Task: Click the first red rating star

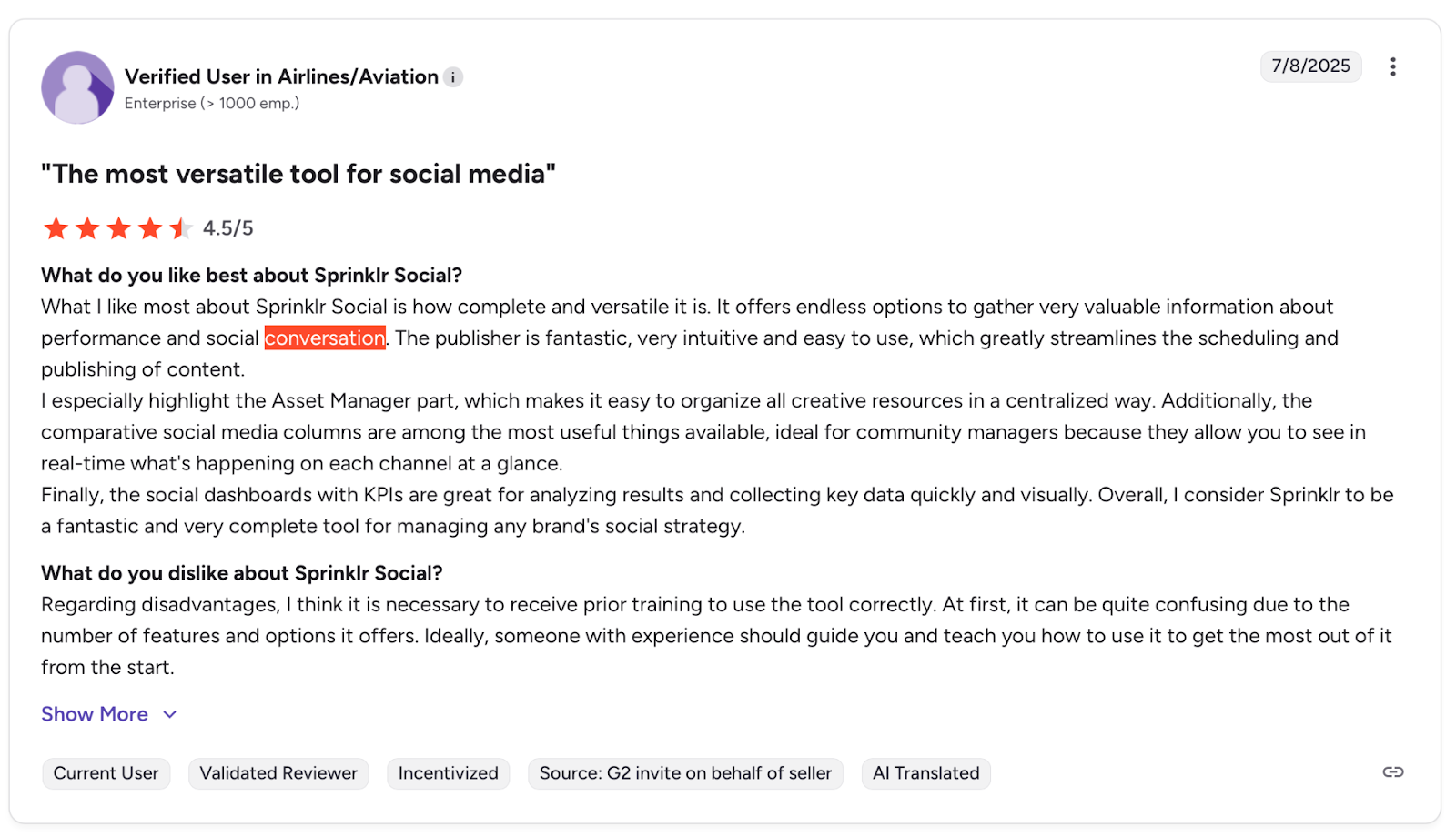Action: [56, 228]
